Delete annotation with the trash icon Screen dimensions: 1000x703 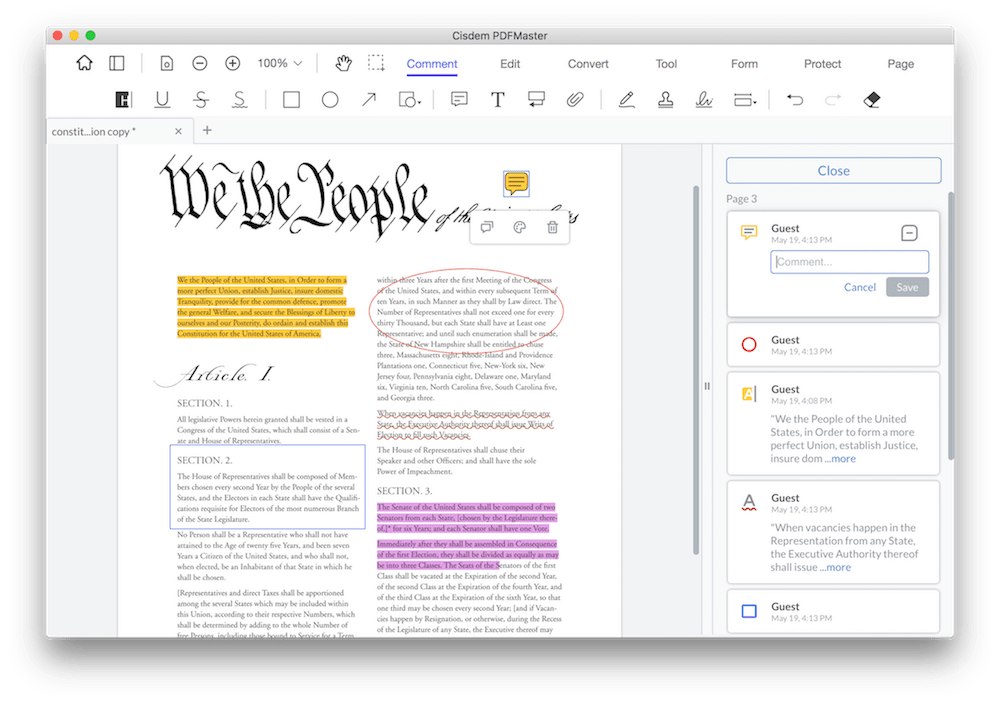pyautogui.click(x=552, y=227)
